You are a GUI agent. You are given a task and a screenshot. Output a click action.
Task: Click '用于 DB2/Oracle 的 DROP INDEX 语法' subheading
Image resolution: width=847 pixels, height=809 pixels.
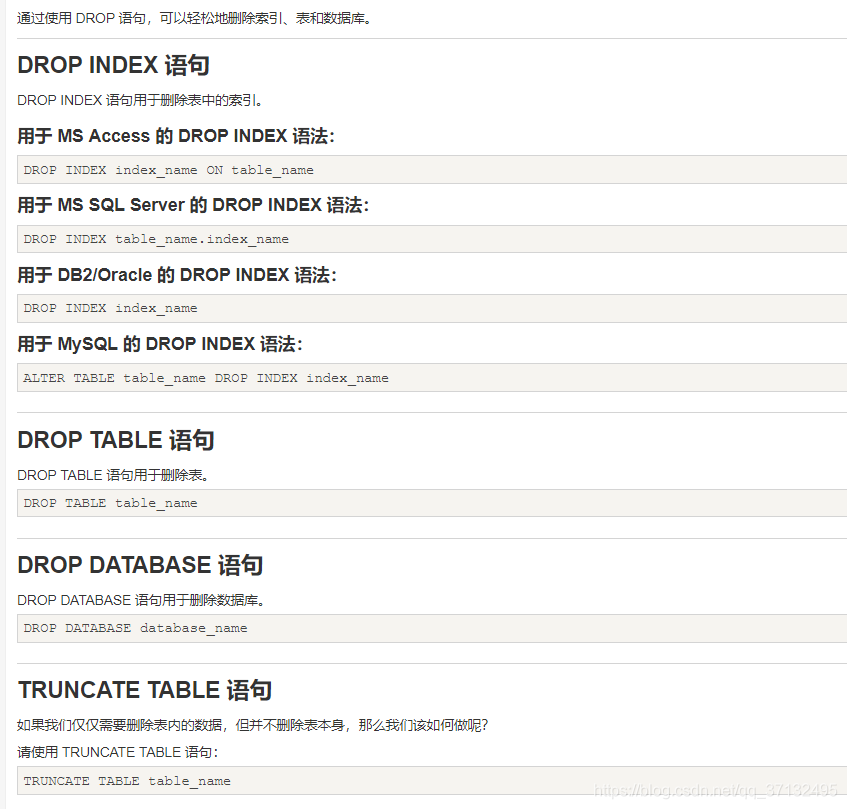pyautogui.click(x=177, y=275)
